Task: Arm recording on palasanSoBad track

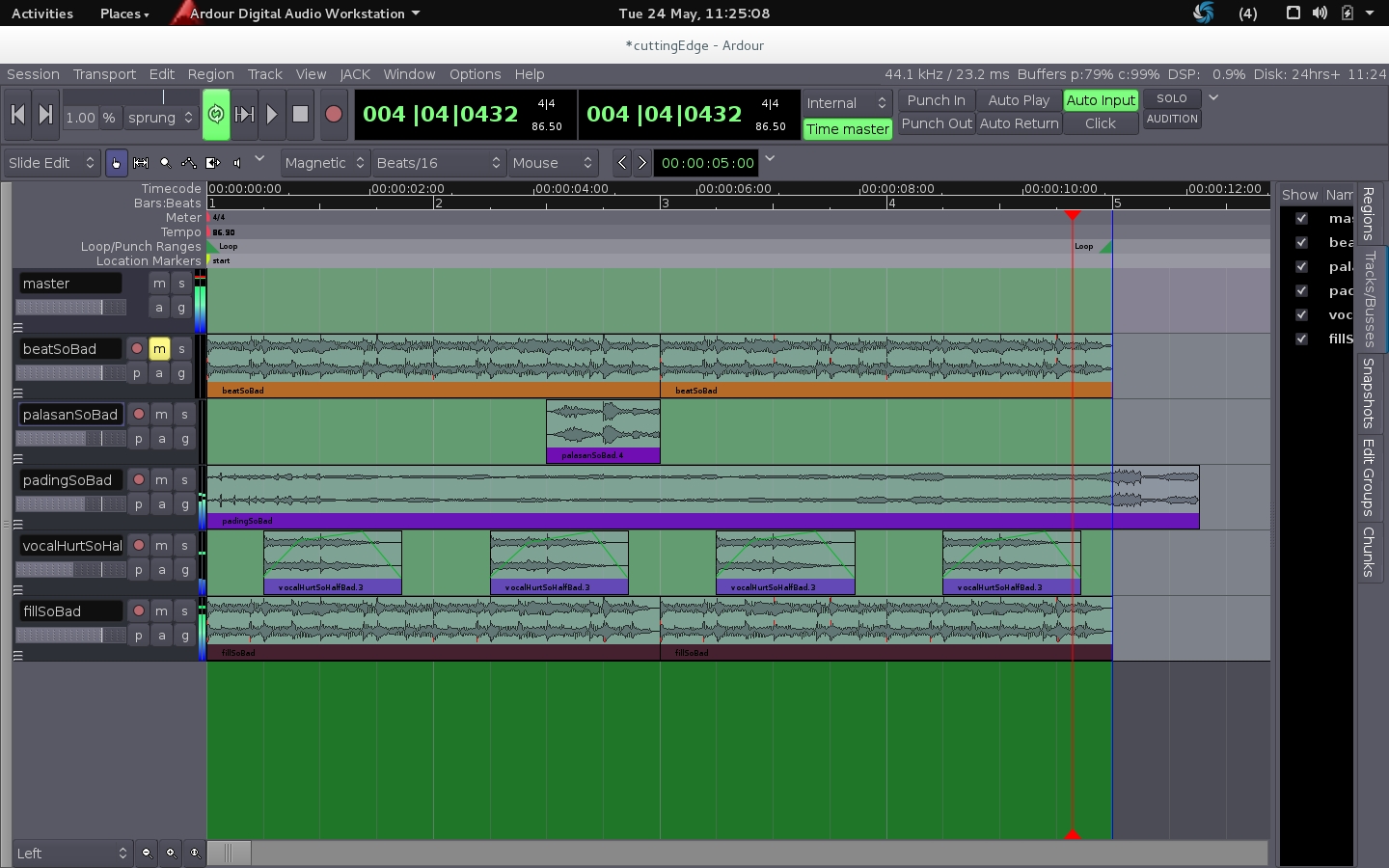Action: (x=139, y=415)
